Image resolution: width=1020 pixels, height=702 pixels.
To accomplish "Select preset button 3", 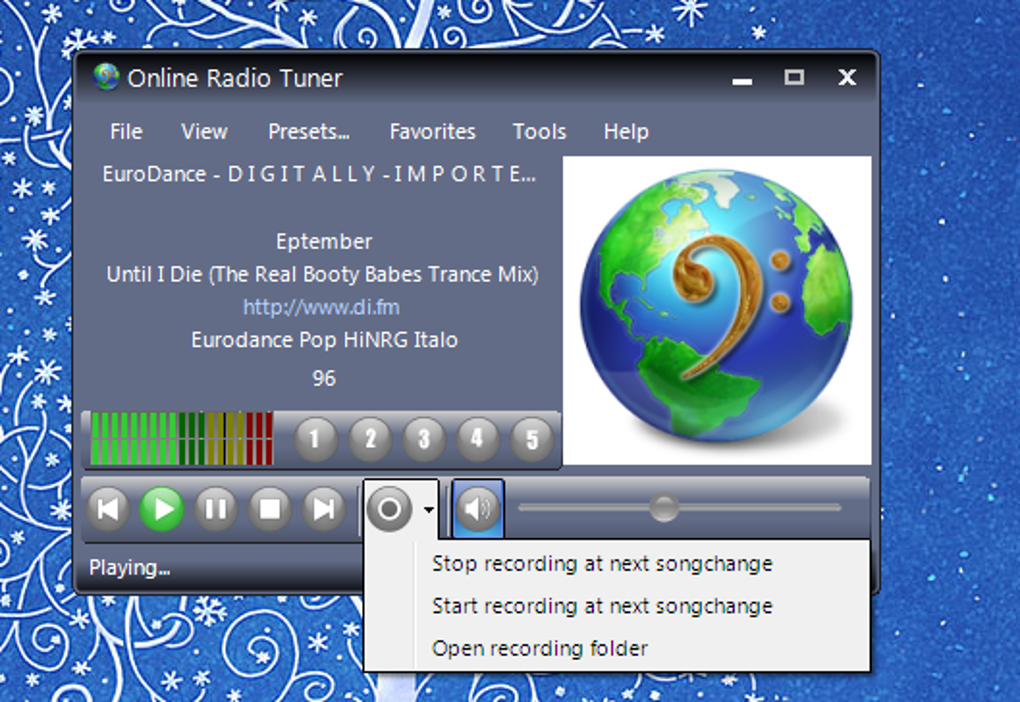I will pyautogui.click(x=424, y=439).
